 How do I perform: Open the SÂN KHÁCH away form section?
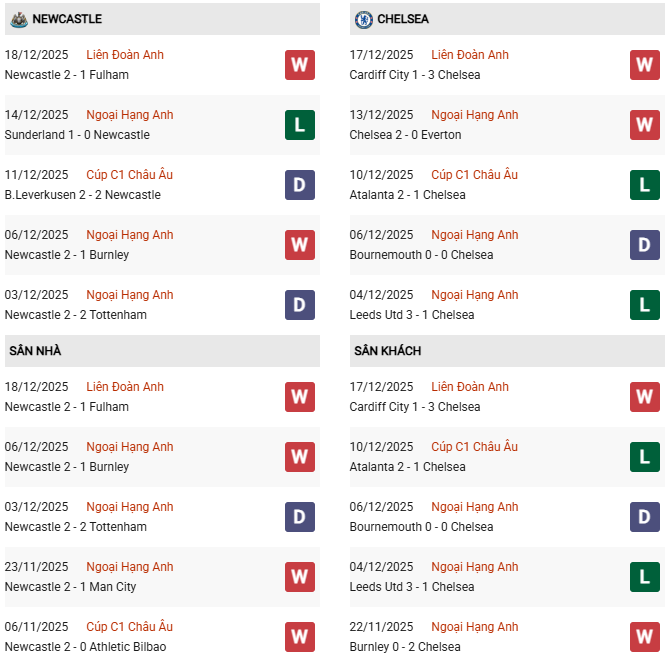click(387, 351)
